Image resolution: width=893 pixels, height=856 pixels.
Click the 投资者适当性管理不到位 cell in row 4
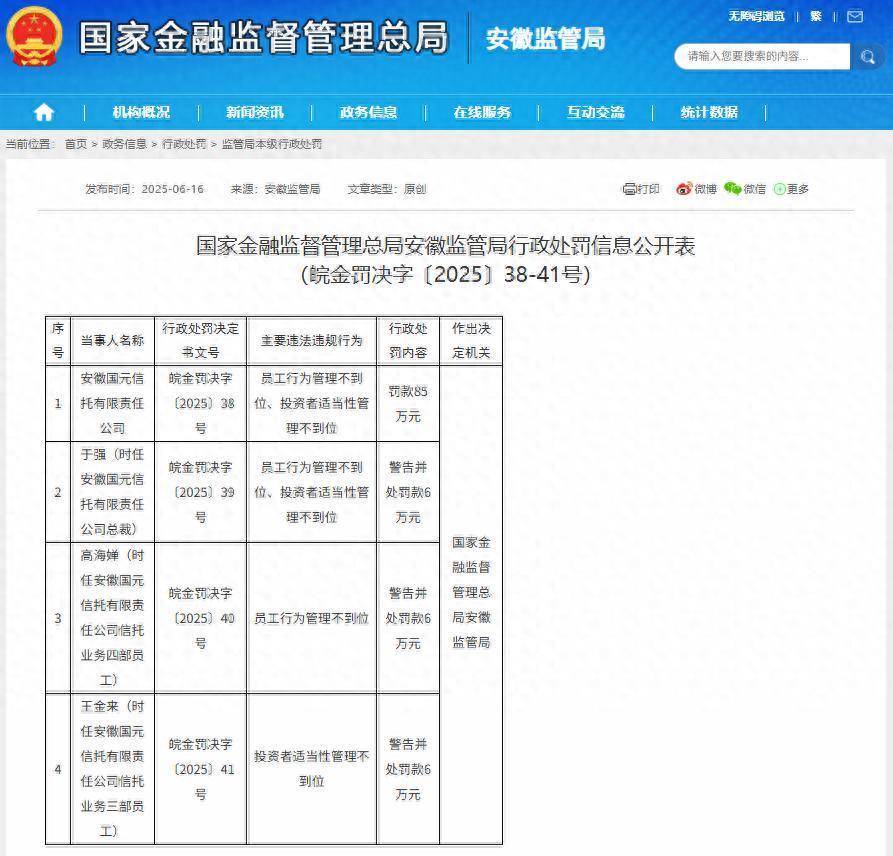tap(312, 769)
